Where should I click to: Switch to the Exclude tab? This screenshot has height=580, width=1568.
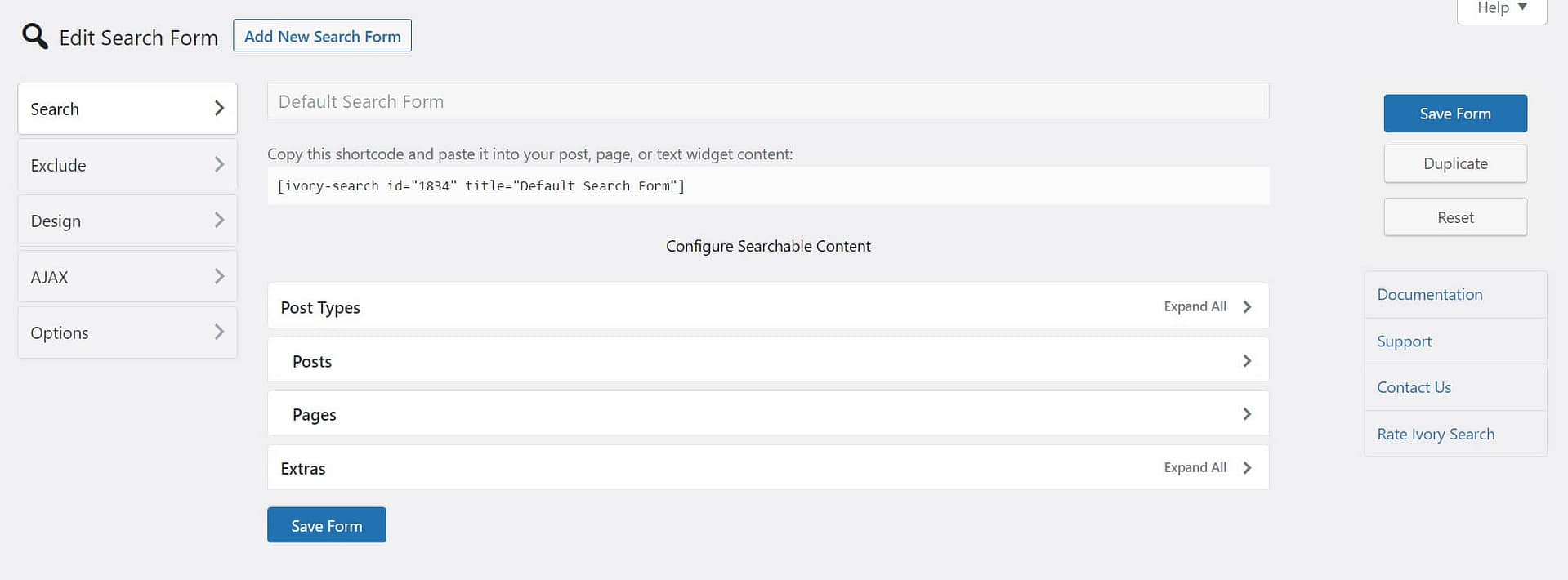[127, 165]
